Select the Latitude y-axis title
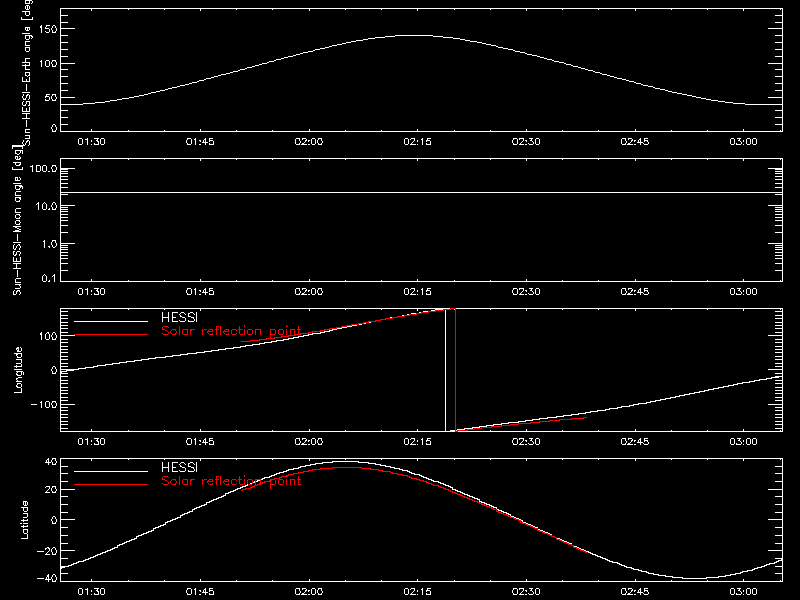This screenshot has width=800, height=600. (x=24, y=520)
